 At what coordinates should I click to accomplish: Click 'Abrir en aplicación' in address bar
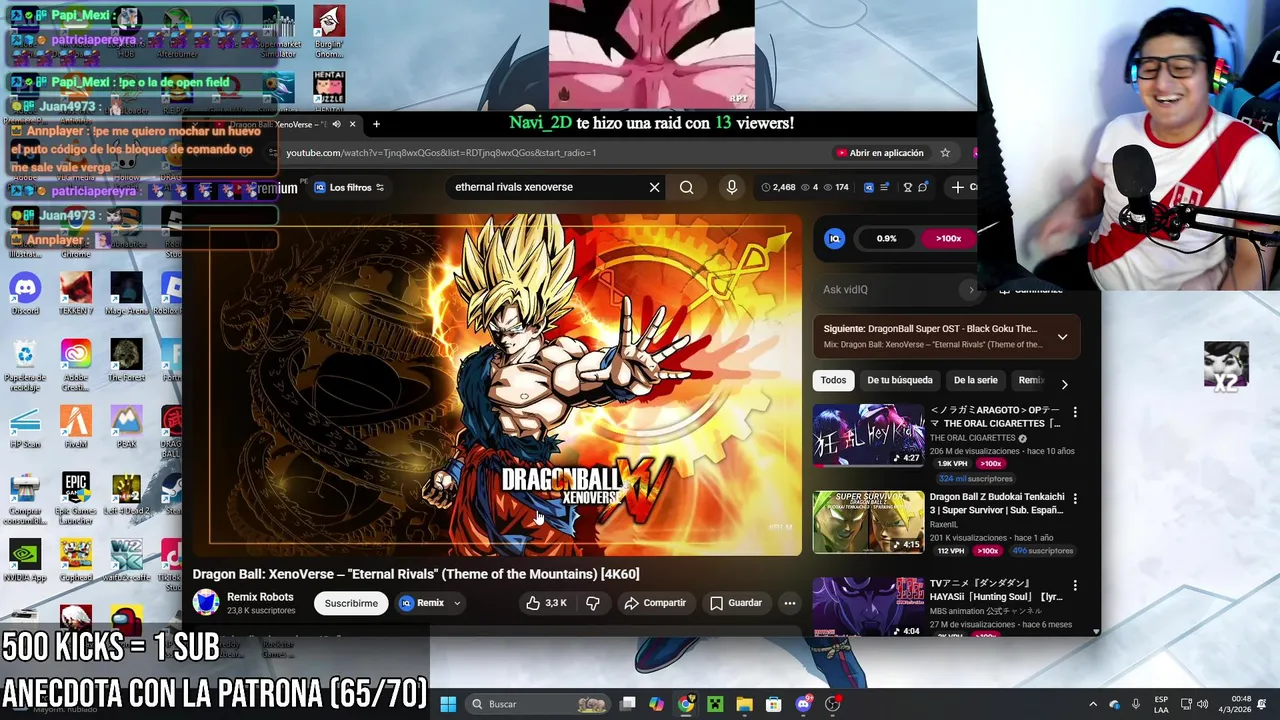(x=880, y=153)
